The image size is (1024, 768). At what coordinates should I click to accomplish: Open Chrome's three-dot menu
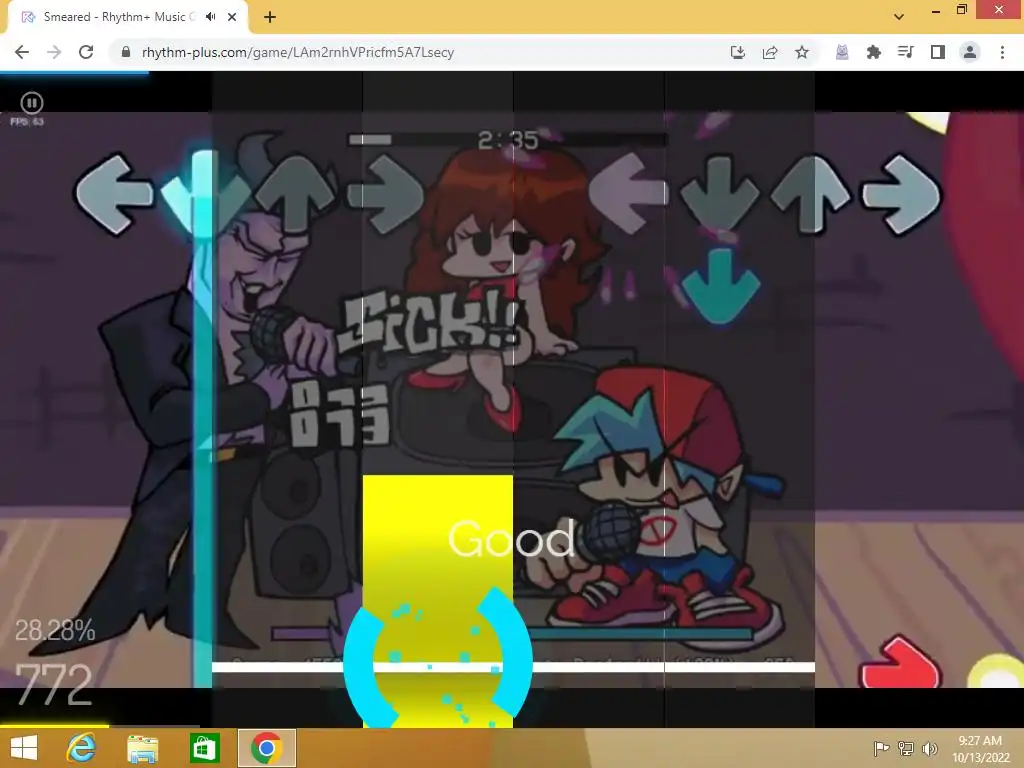(x=1002, y=52)
